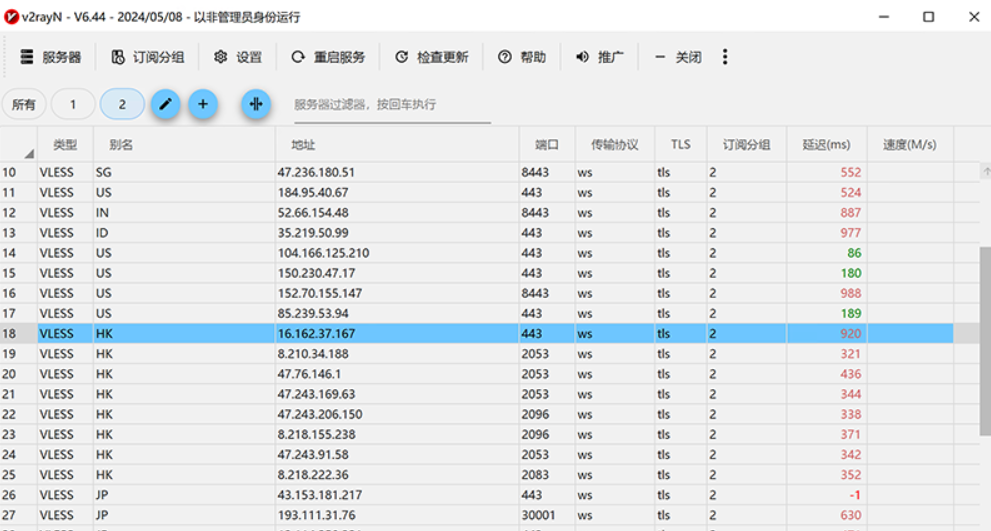Open the 订阅分组 subscription group menu

148,57
